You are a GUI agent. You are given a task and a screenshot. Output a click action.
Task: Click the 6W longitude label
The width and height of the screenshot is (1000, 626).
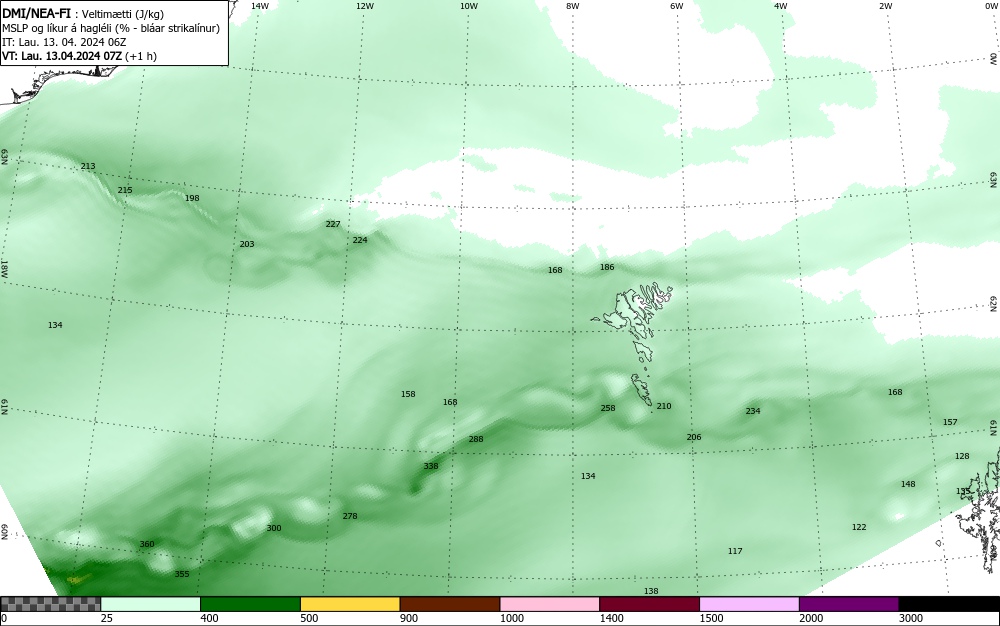coord(677,6)
